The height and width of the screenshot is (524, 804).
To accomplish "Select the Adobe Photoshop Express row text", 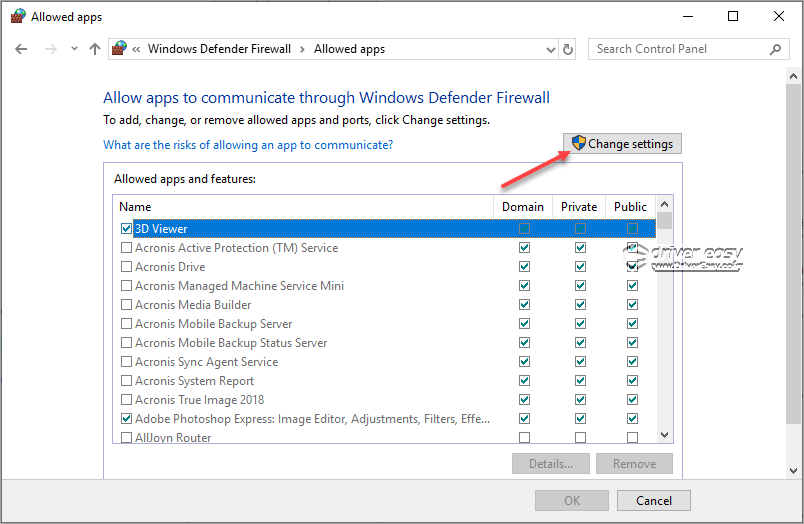I will point(312,418).
